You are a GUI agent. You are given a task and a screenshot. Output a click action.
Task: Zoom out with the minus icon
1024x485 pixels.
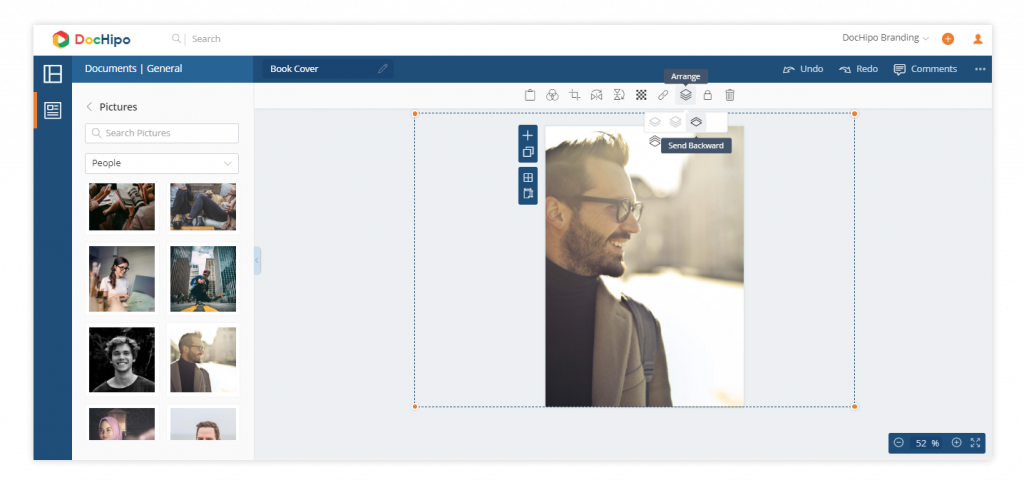pyautogui.click(x=899, y=443)
